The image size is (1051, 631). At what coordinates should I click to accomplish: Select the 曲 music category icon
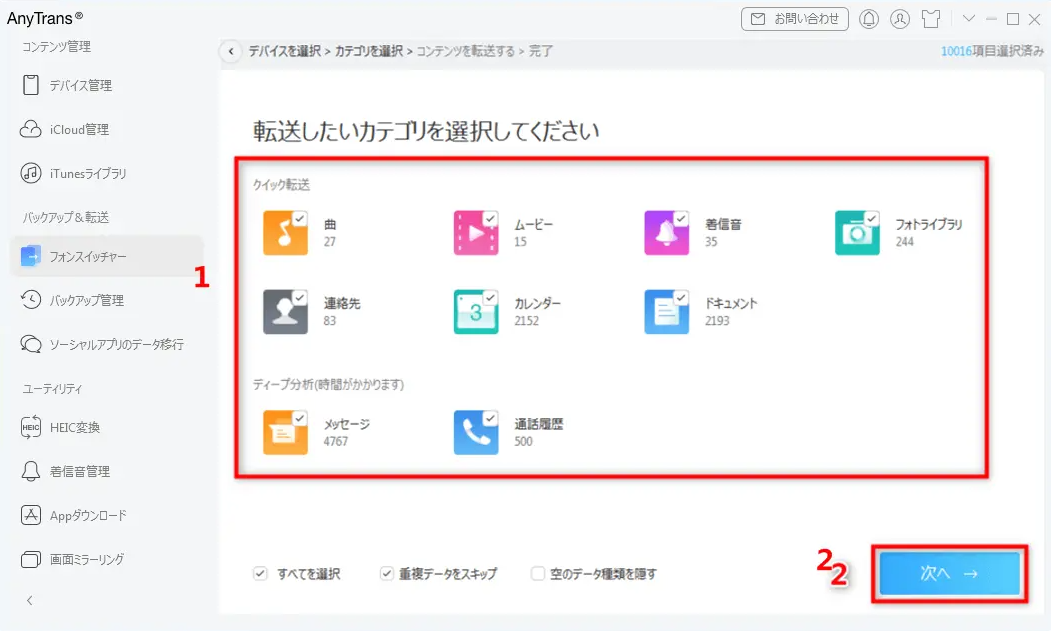[x=286, y=233]
